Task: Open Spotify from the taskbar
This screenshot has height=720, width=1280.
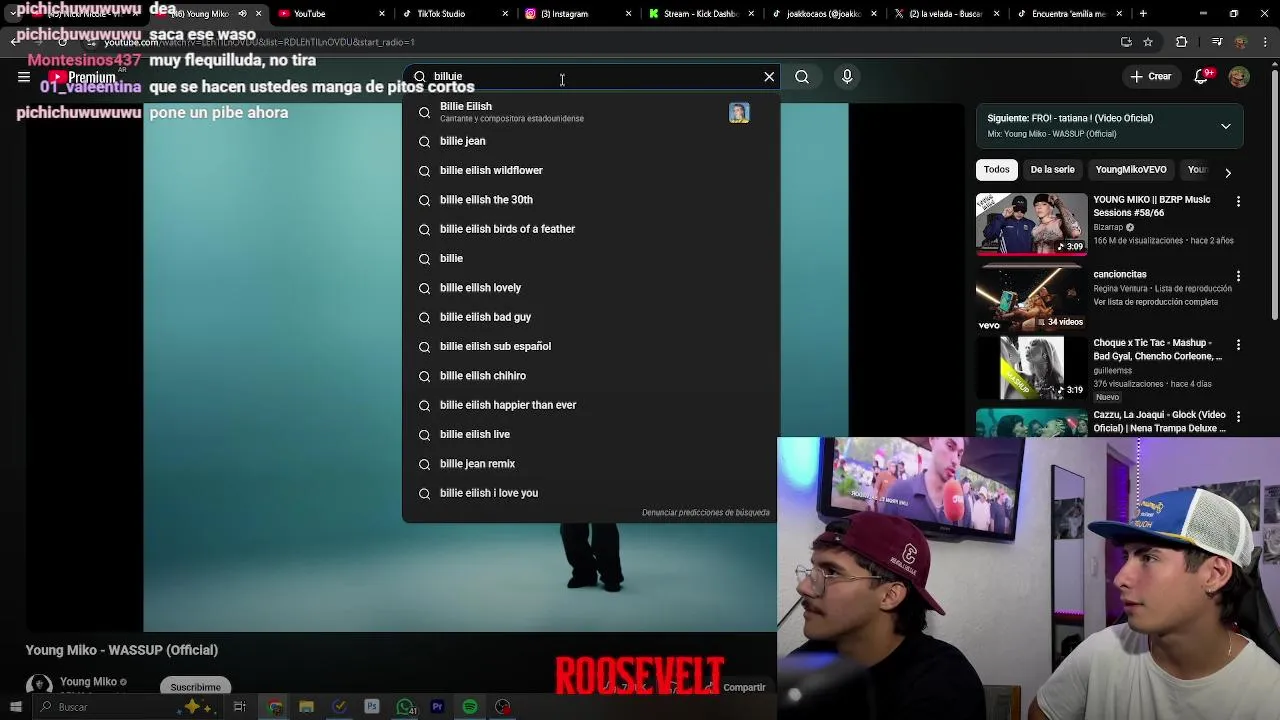Action: [x=470, y=707]
